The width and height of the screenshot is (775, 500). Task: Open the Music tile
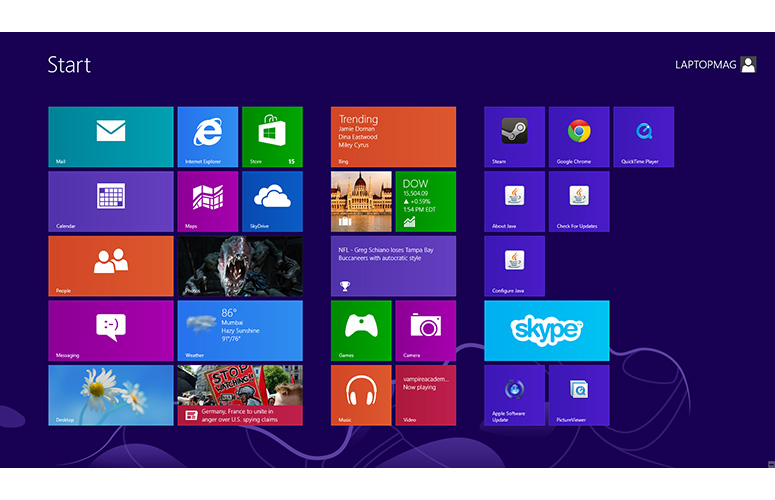(x=361, y=395)
